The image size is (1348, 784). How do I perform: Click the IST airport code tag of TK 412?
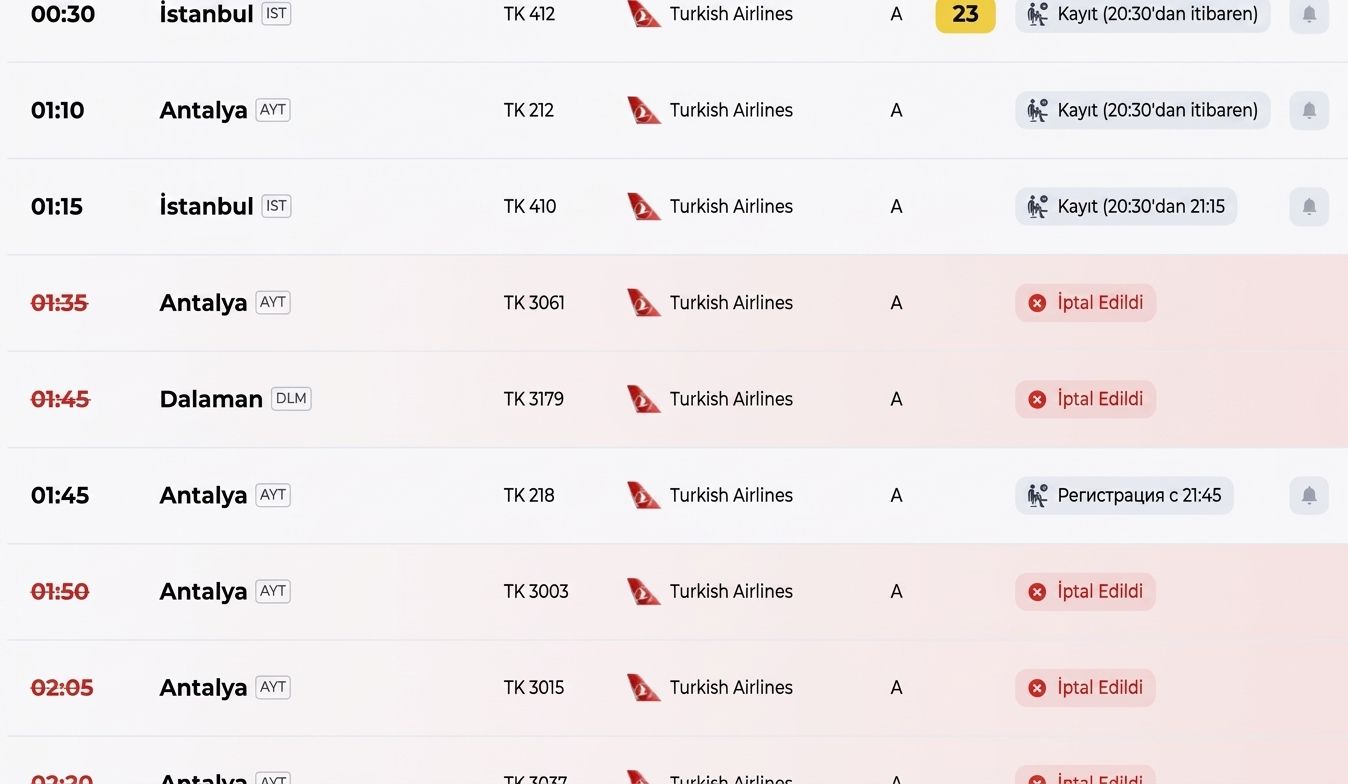(x=276, y=14)
